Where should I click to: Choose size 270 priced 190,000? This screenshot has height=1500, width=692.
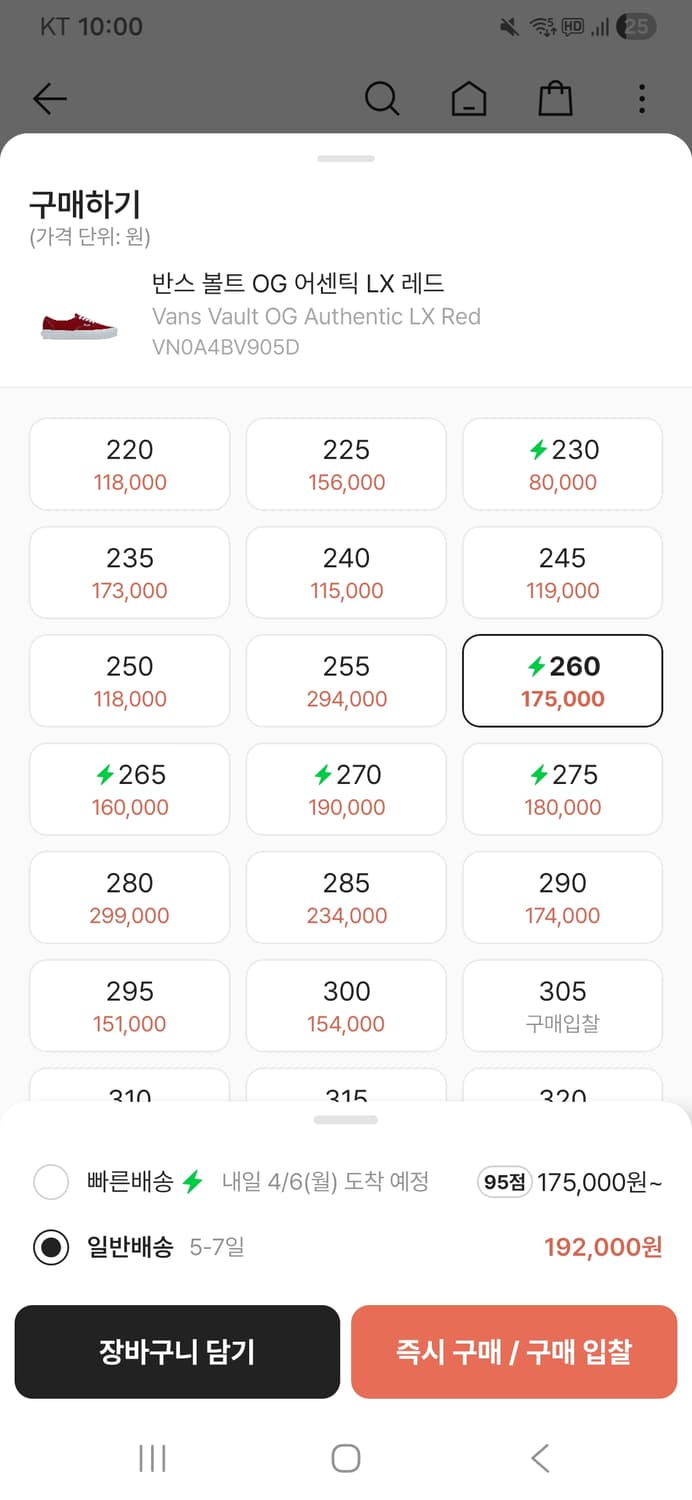346,789
